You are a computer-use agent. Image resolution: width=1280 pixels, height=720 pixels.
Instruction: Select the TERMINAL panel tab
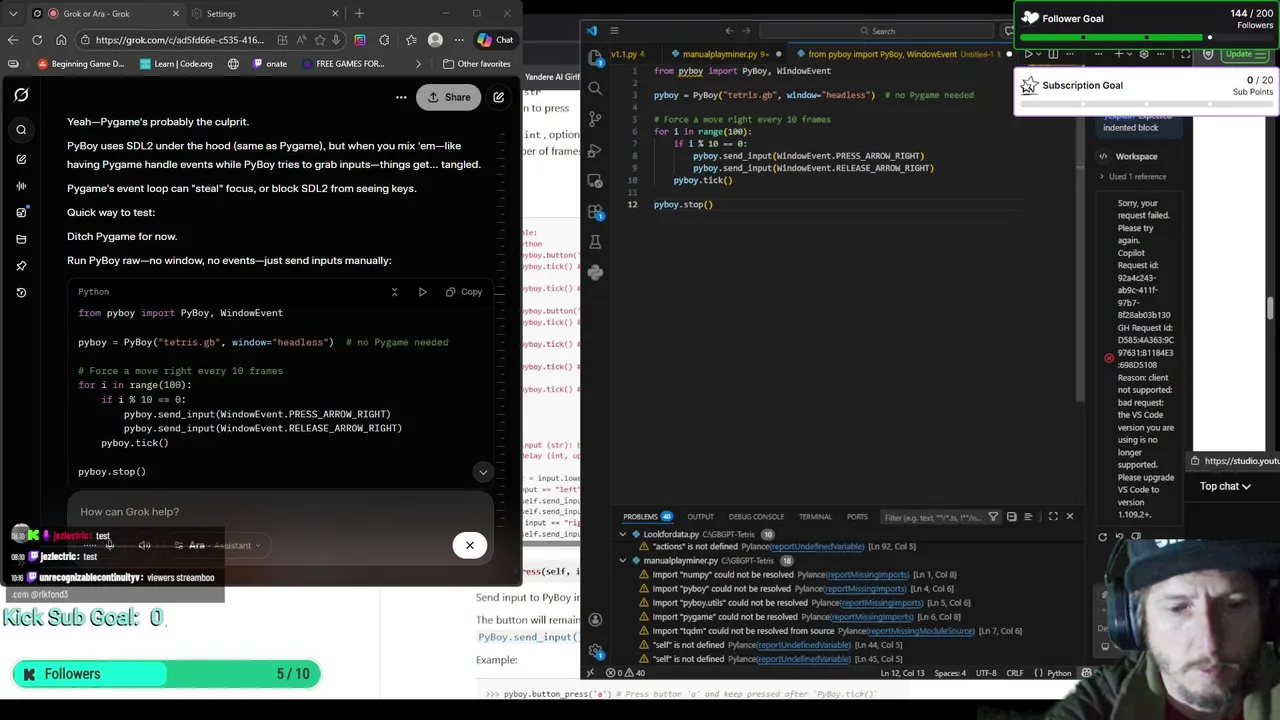815,517
